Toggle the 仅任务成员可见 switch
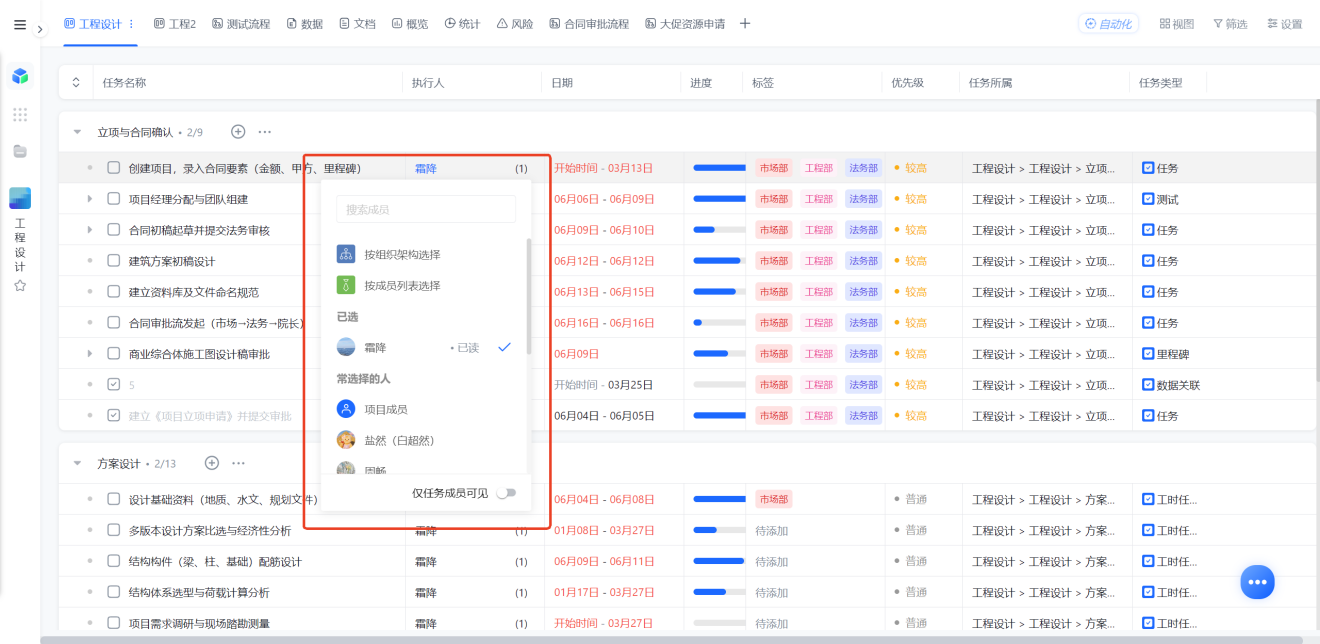Image resolution: width=1320 pixels, height=644 pixels. point(506,493)
